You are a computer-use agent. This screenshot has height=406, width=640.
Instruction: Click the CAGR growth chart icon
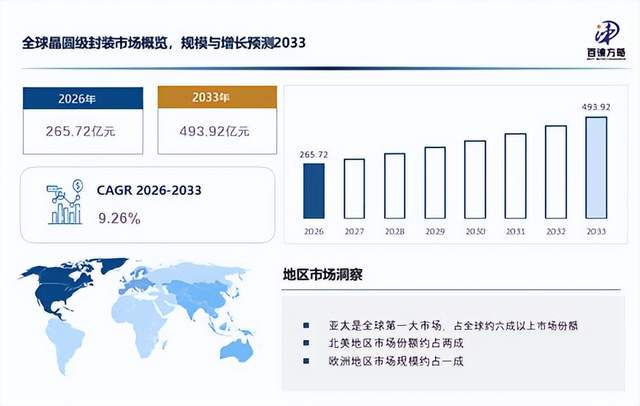tap(65, 202)
